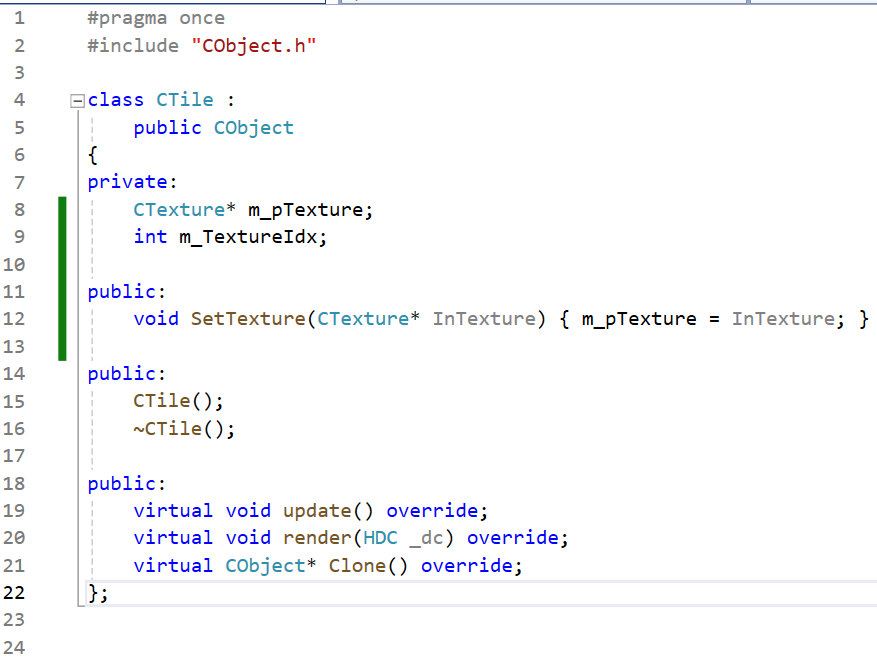877x662 pixels.
Task: Click the CTile() constructor declaration
Action: pyautogui.click(x=178, y=401)
